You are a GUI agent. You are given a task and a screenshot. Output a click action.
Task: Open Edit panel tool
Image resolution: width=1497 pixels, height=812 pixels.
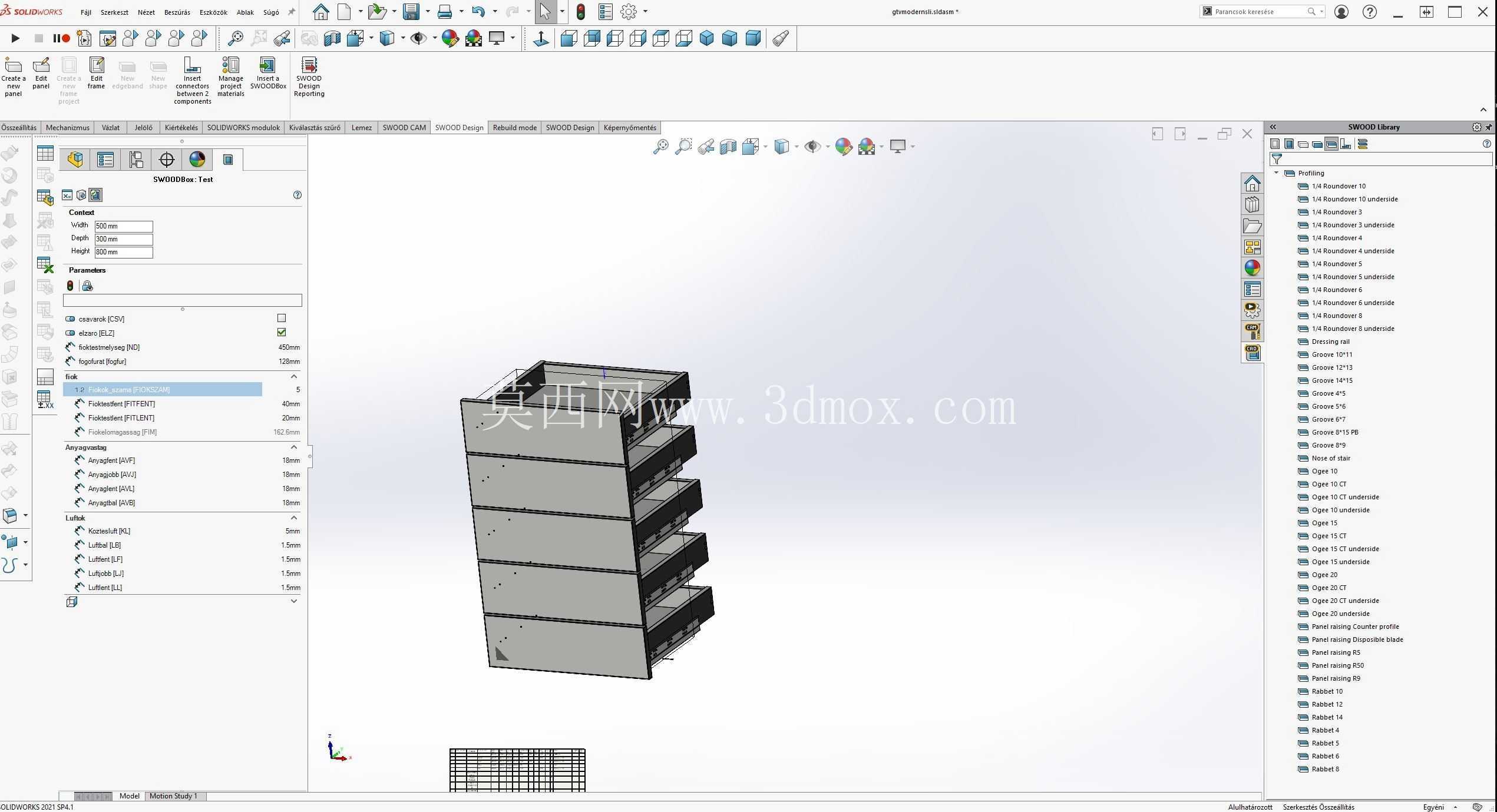(41, 74)
